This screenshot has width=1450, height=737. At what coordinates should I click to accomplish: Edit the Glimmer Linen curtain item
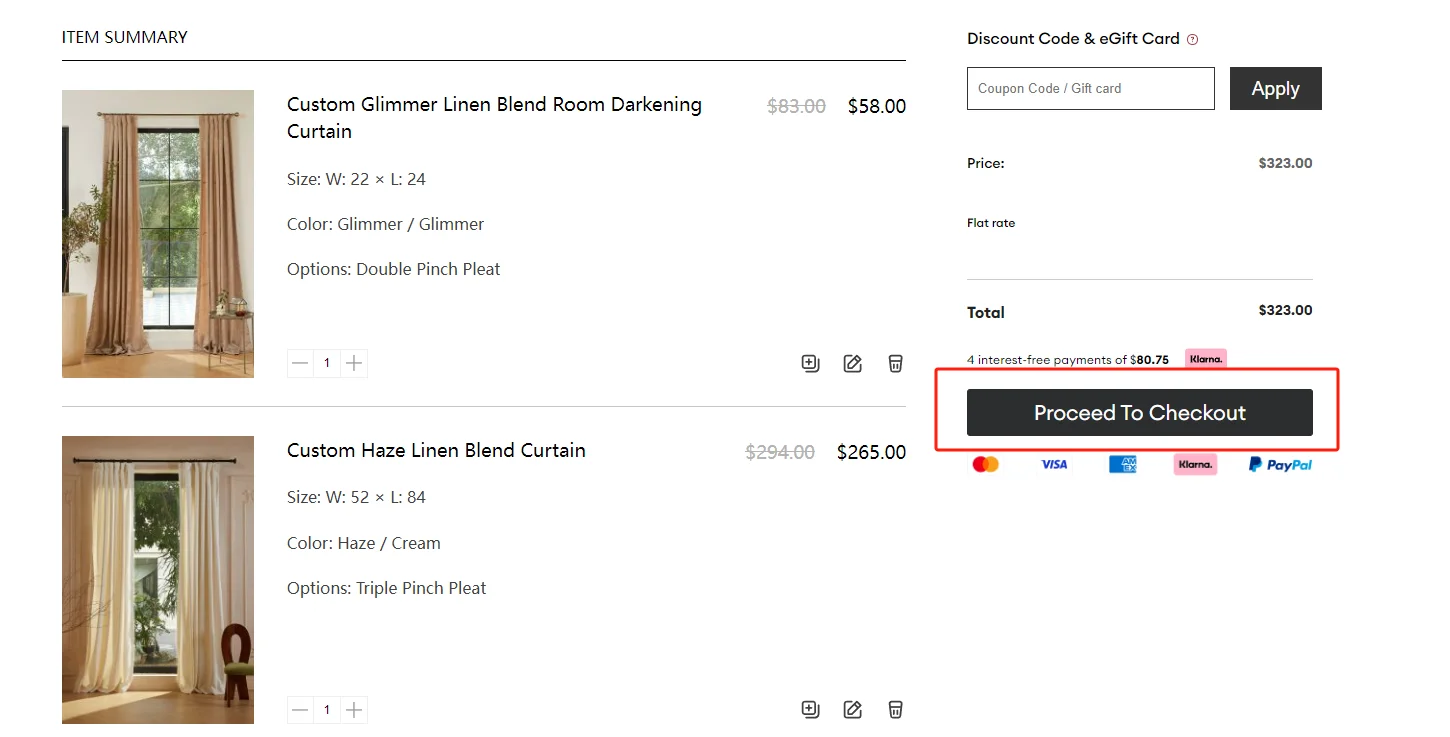pyautogui.click(x=852, y=363)
